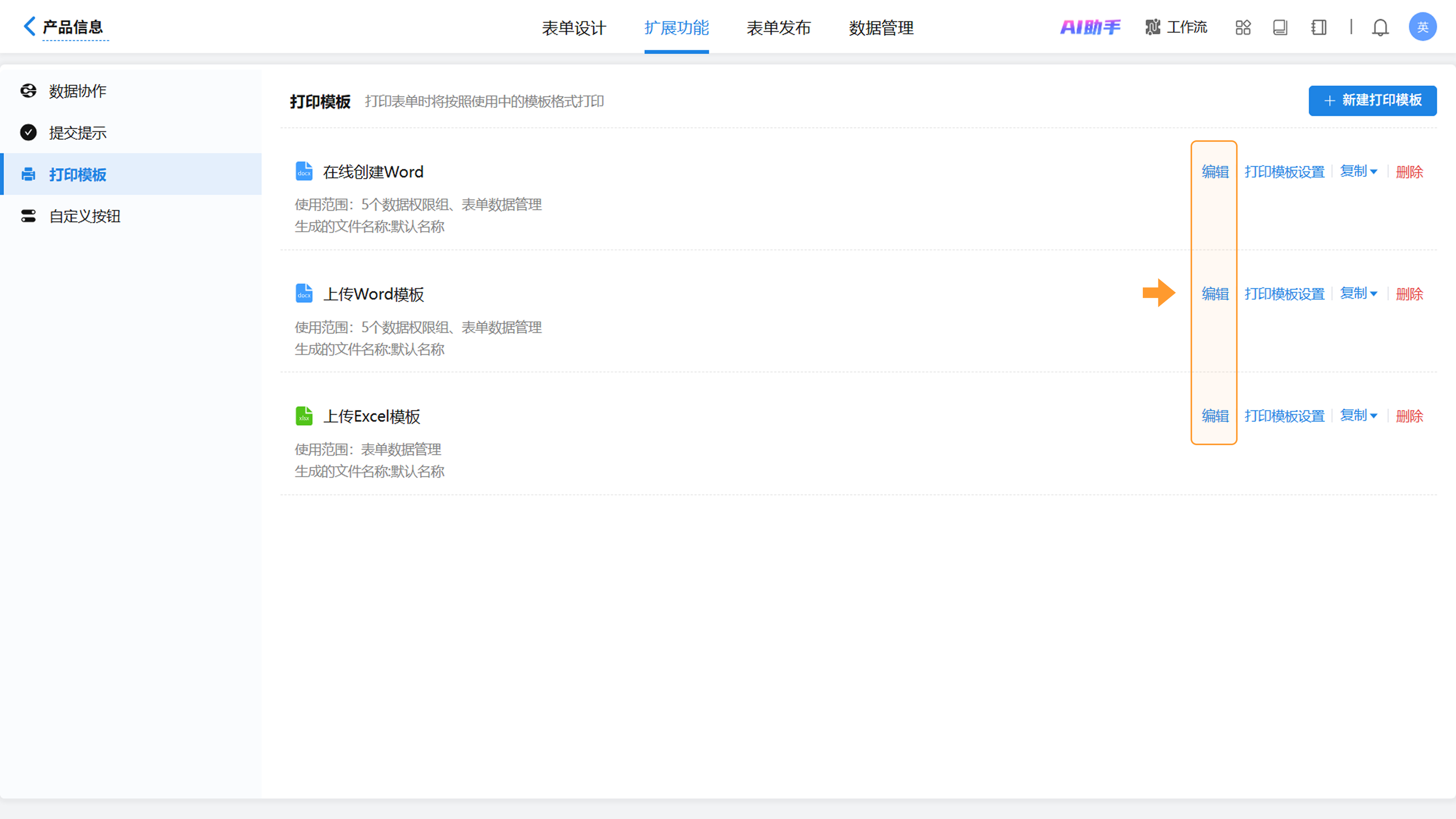
Task: Edit the 上传Word模板 template
Action: [1214, 294]
